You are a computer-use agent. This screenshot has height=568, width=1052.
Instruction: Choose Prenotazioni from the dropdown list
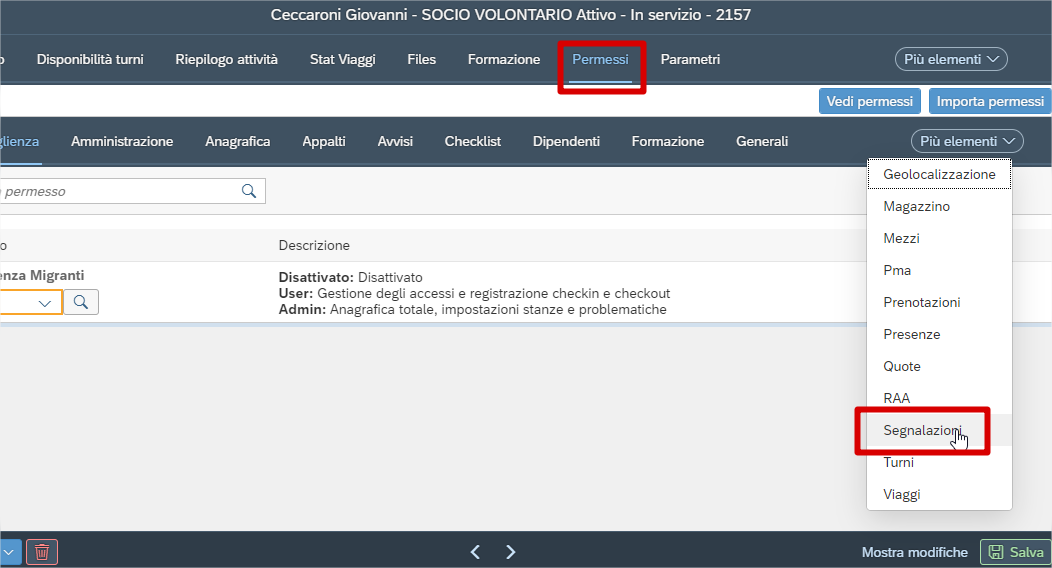click(939, 302)
